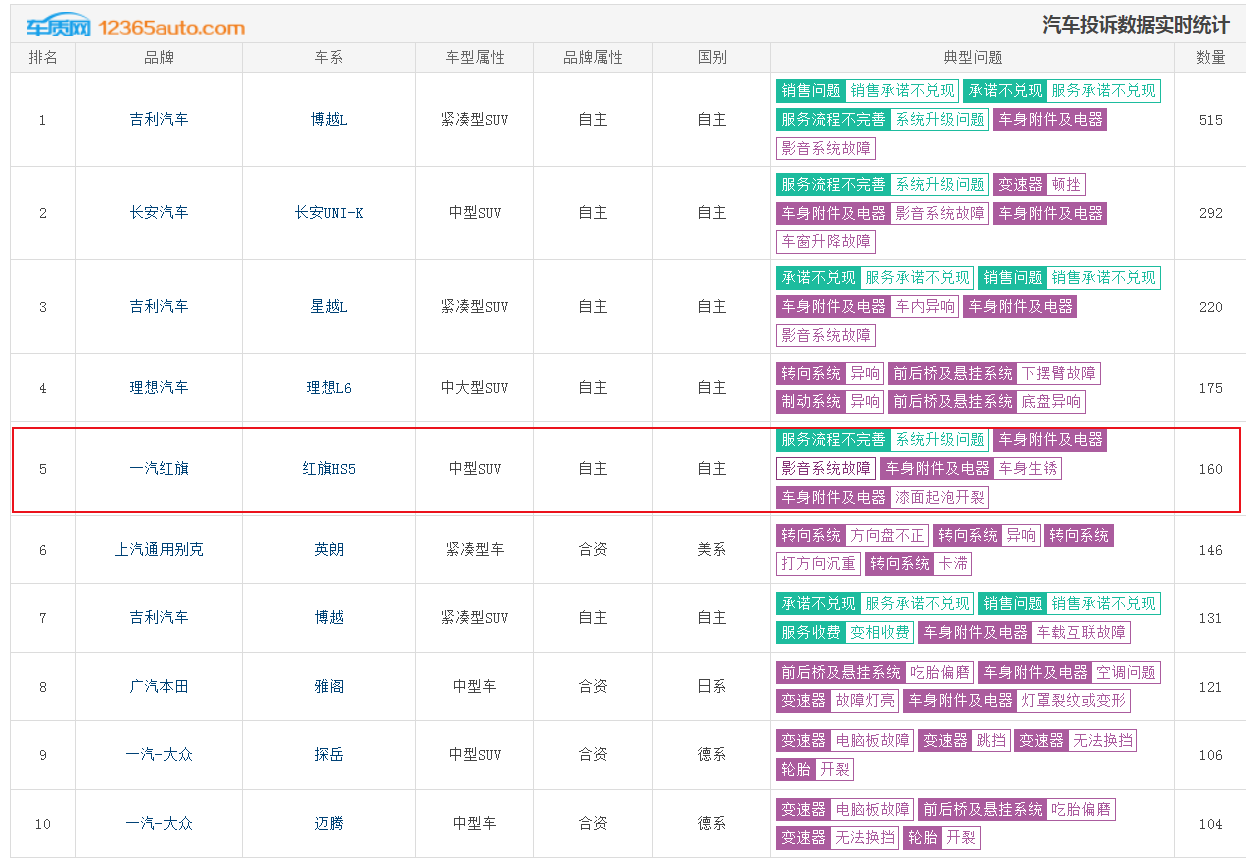Click the 故障灯亮 problem tag
The width and height of the screenshot is (1246, 858).
(865, 701)
